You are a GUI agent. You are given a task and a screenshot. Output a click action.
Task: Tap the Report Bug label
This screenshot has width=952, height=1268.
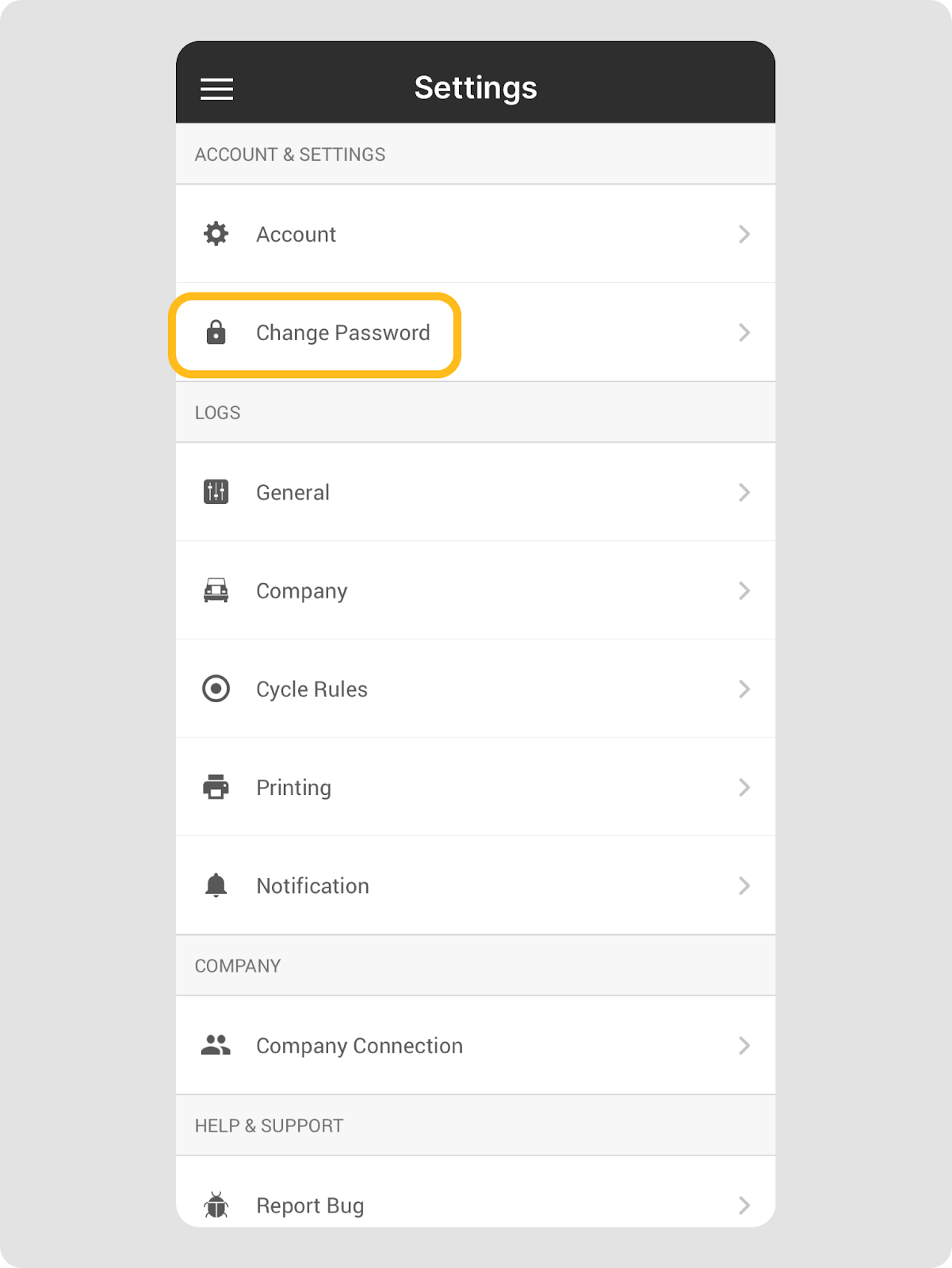310,1206
